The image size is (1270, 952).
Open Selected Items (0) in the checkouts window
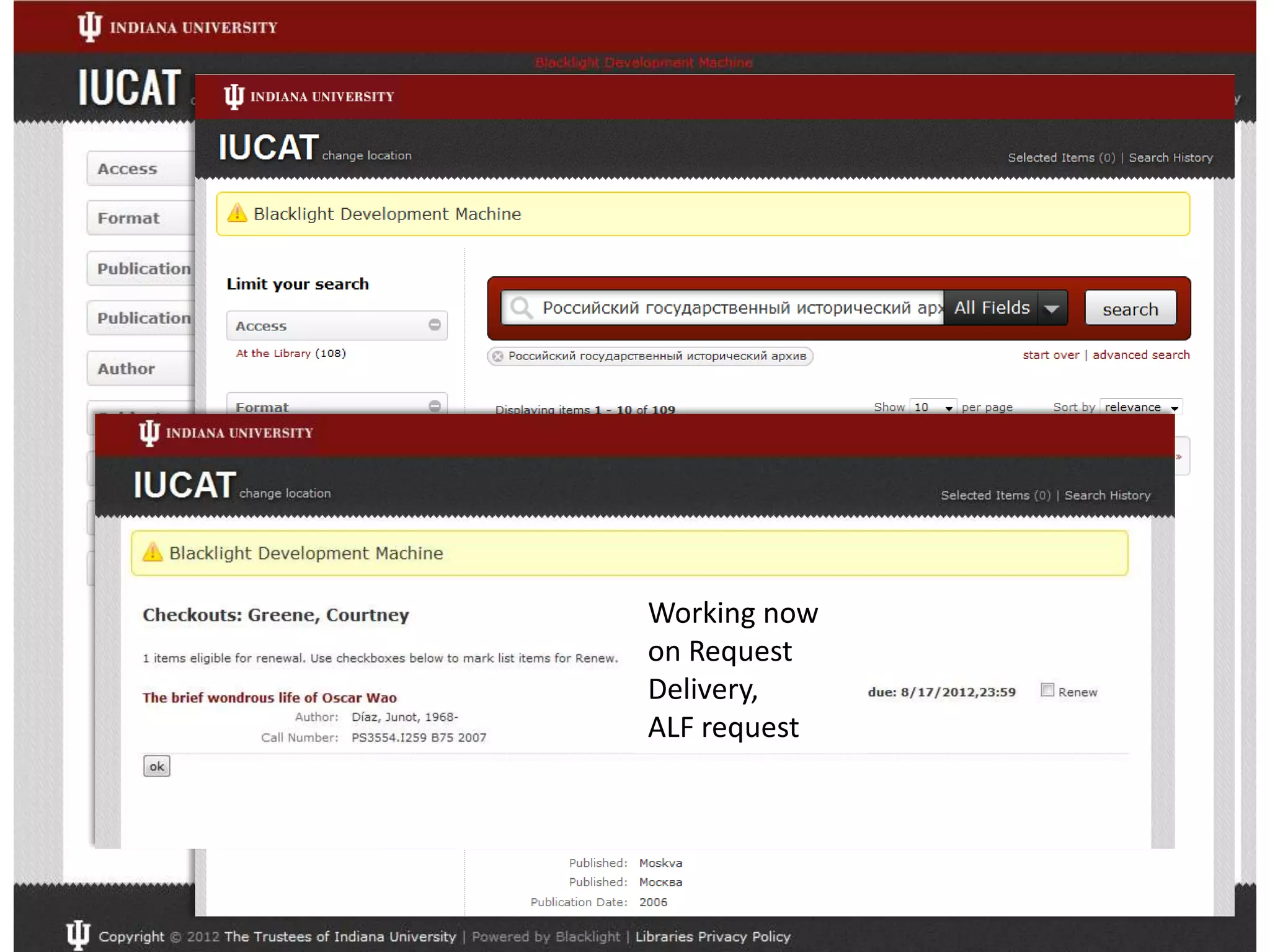click(x=995, y=495)
